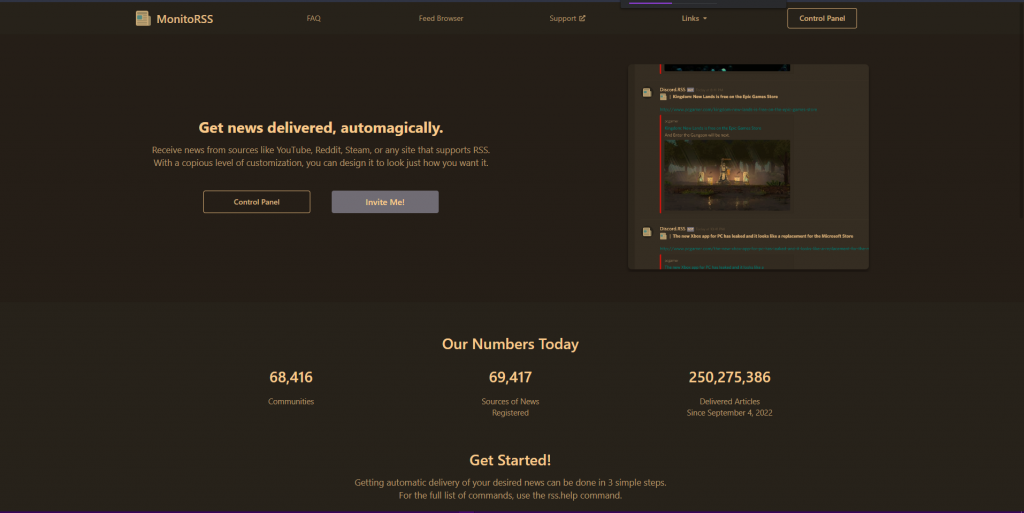Click the external-link icon beside Support
The height and width of the screenshot is (513, 1024).
point(583,18)
